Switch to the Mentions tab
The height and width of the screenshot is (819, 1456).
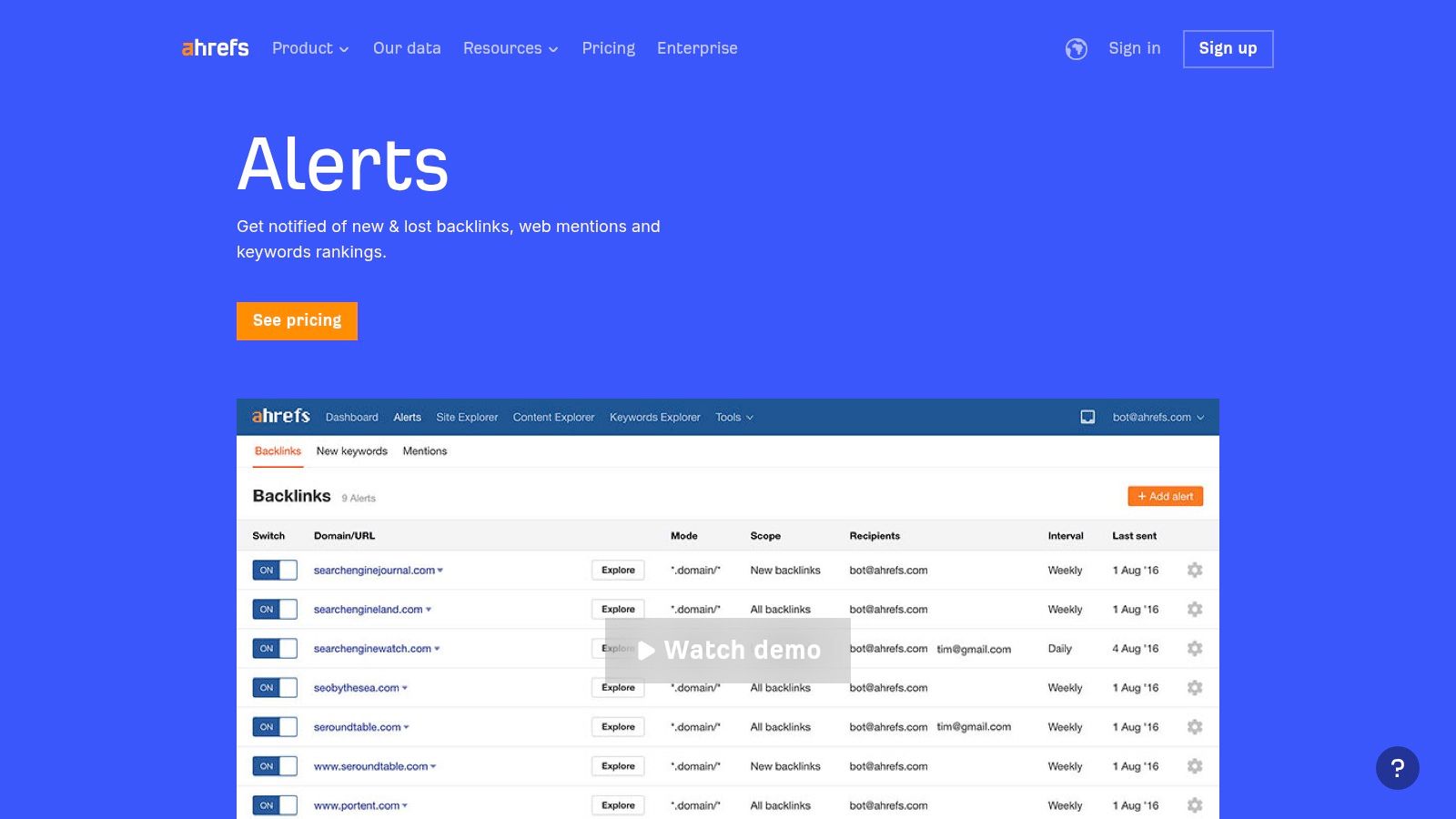point(424,450)
